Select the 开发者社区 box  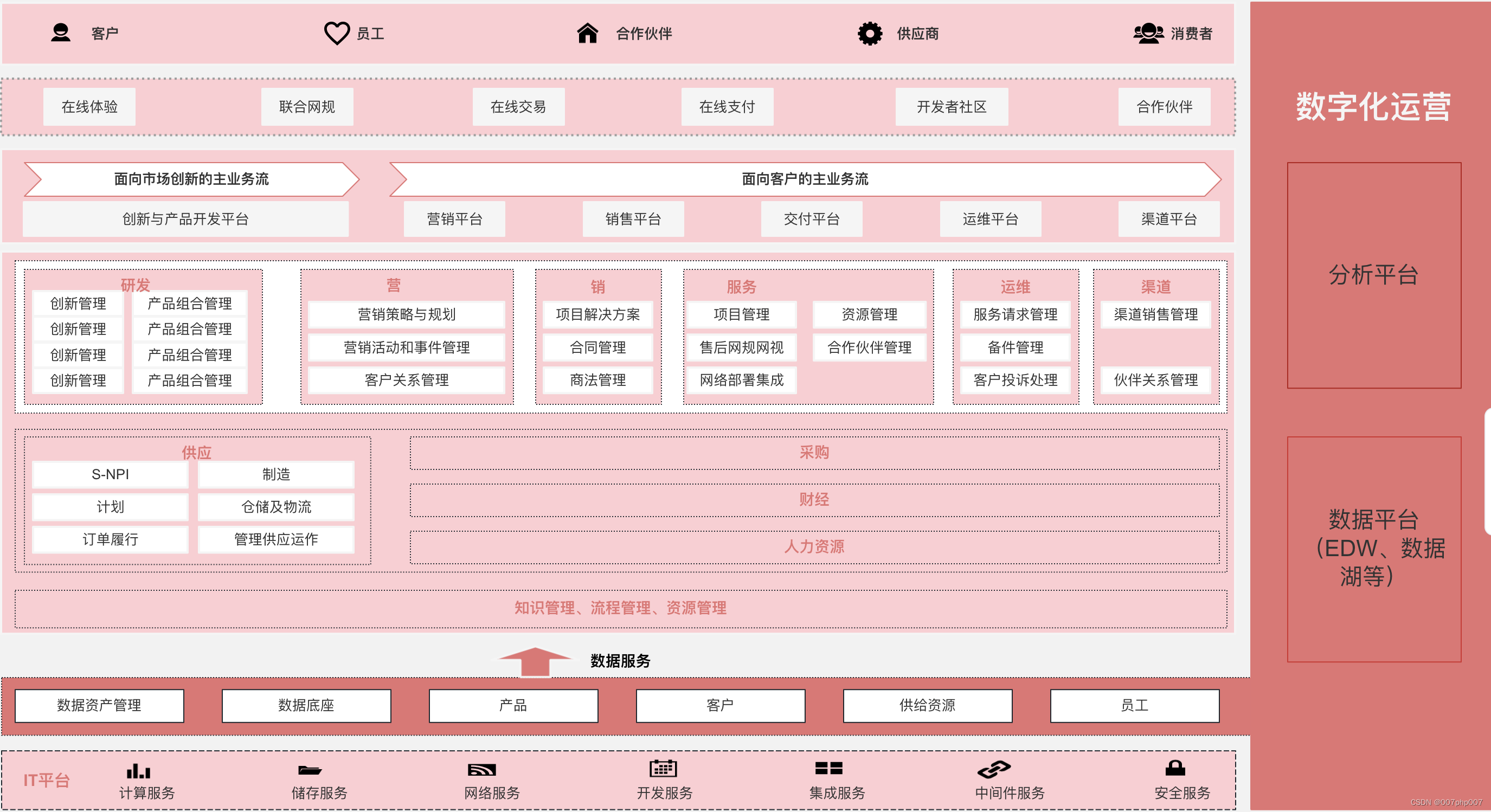pyautogui.click(x=952, y=107)
